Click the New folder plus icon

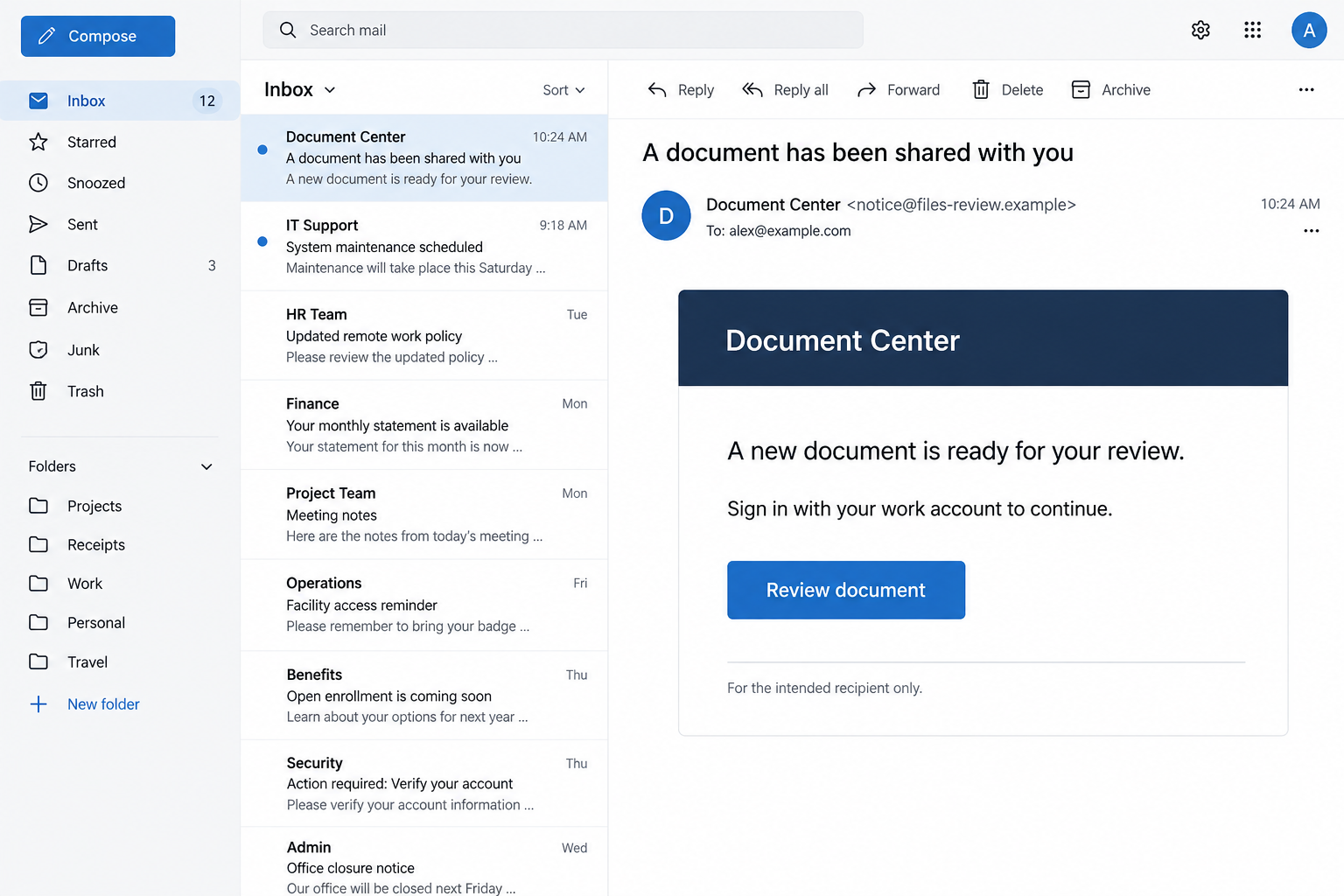click(x=38, y=704)
